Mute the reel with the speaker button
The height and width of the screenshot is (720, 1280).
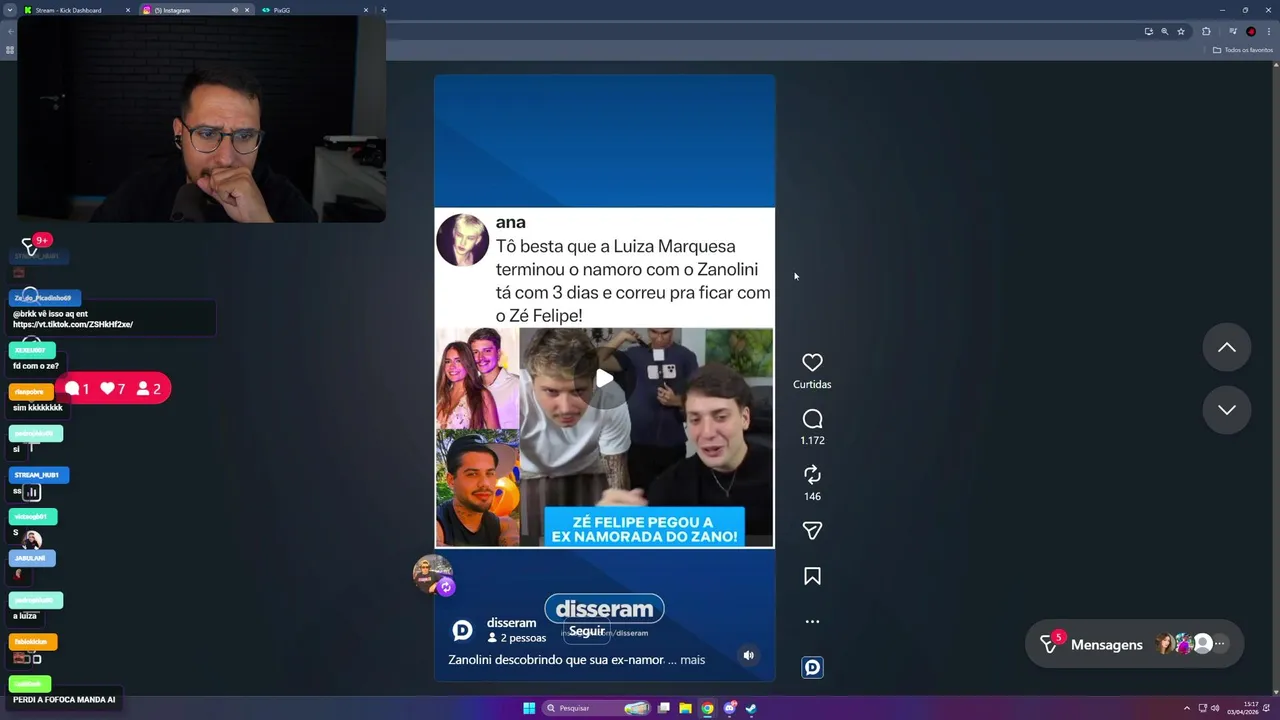pos(748,655)
